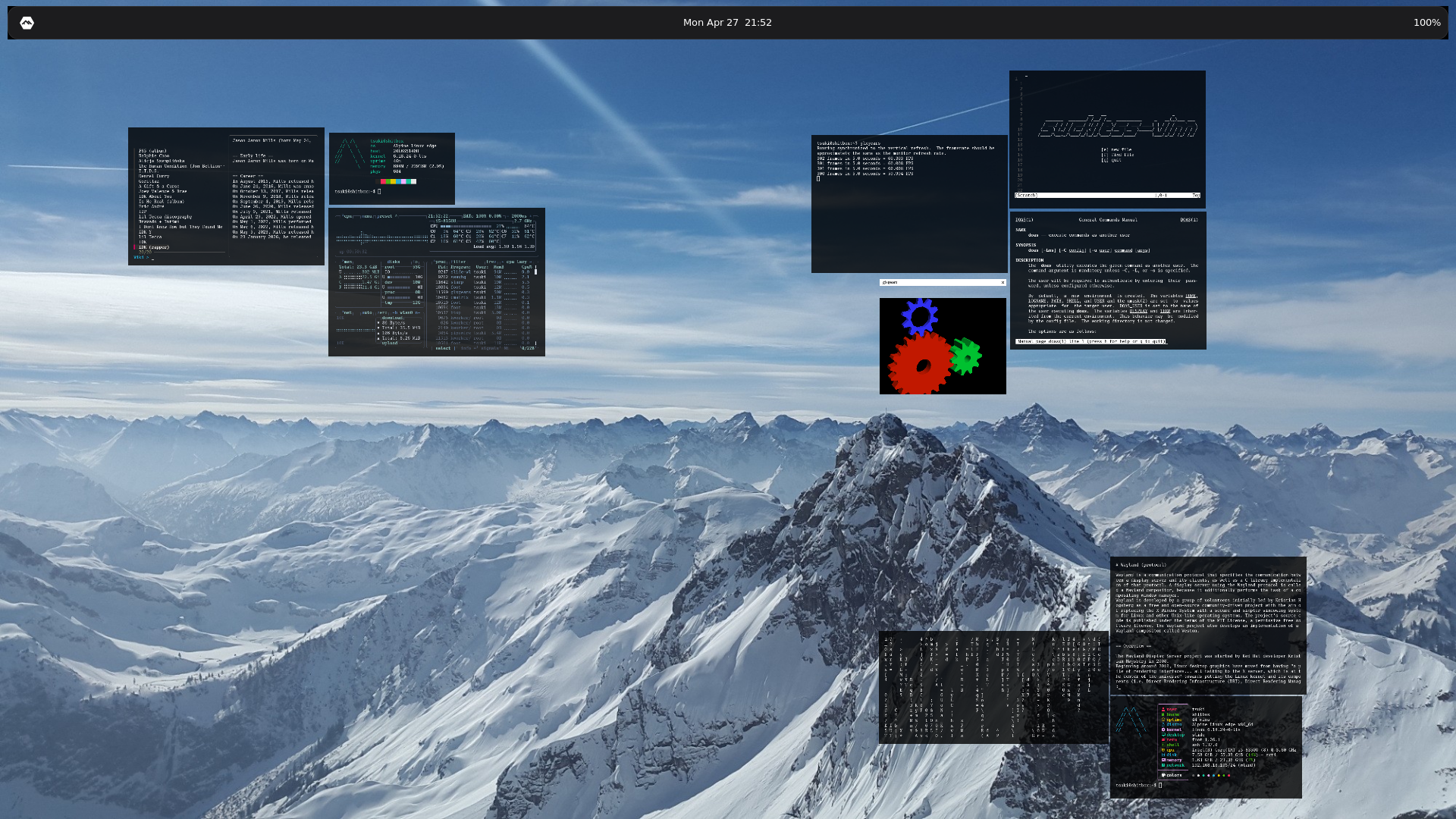Click the Wiki > prompt input
Screen dimensions: 1456x819
point(144,258)
